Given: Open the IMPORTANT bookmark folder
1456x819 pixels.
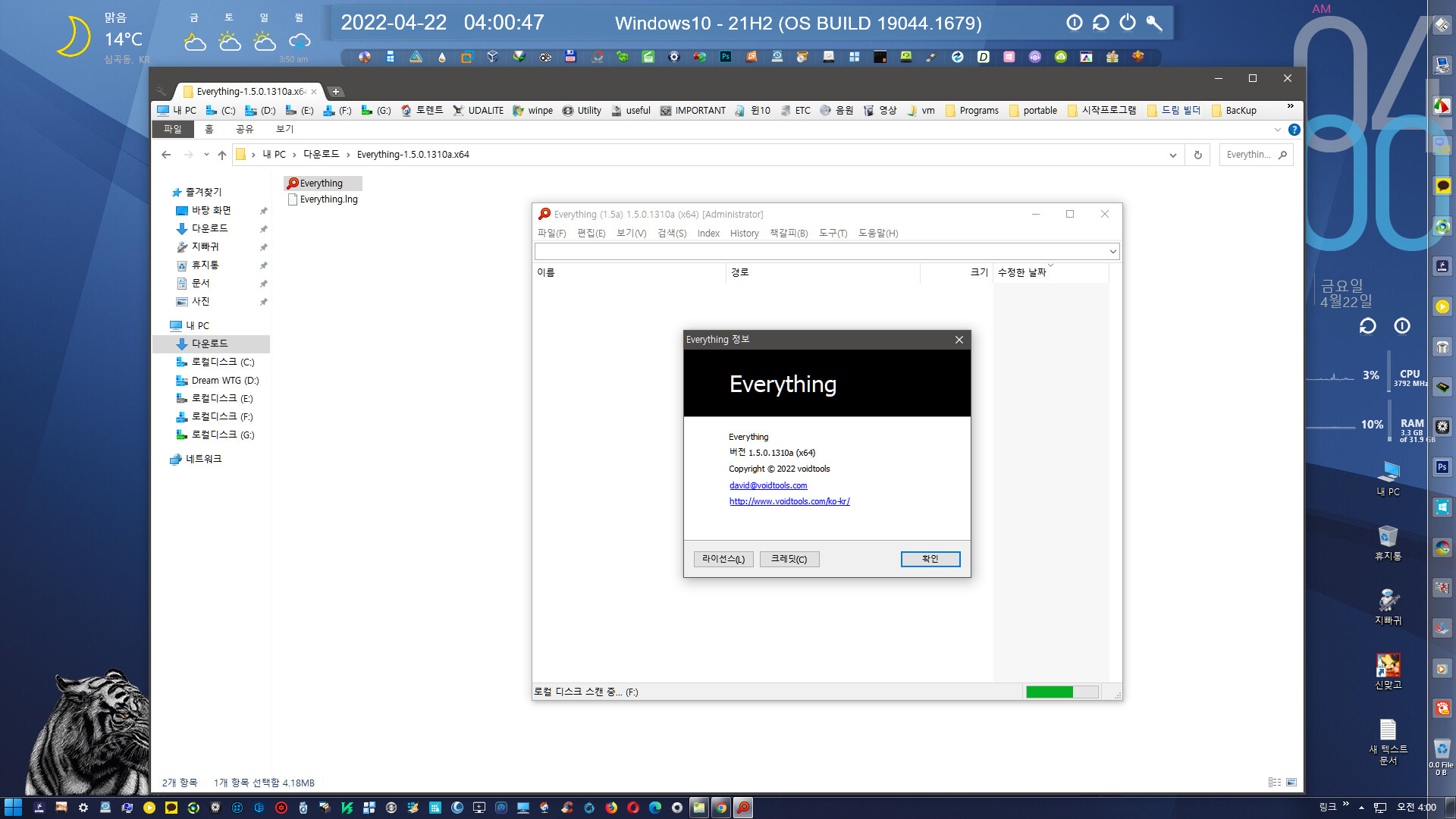Looking at the screenshot, I should [692, 111].
